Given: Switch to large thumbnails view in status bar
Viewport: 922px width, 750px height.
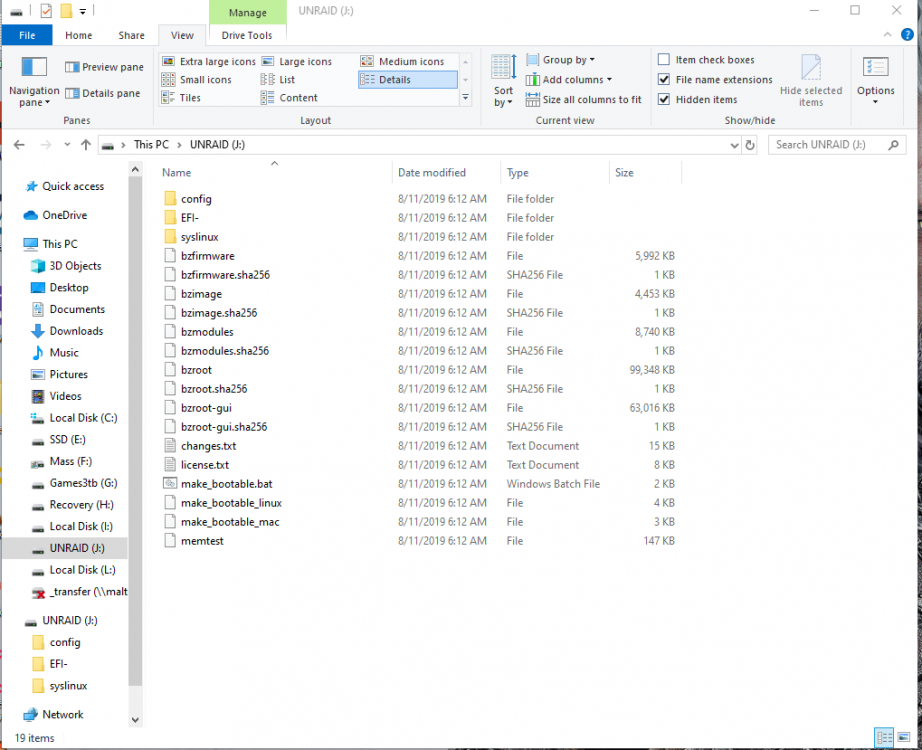Looking at the screenshot, I should [904, 737].
